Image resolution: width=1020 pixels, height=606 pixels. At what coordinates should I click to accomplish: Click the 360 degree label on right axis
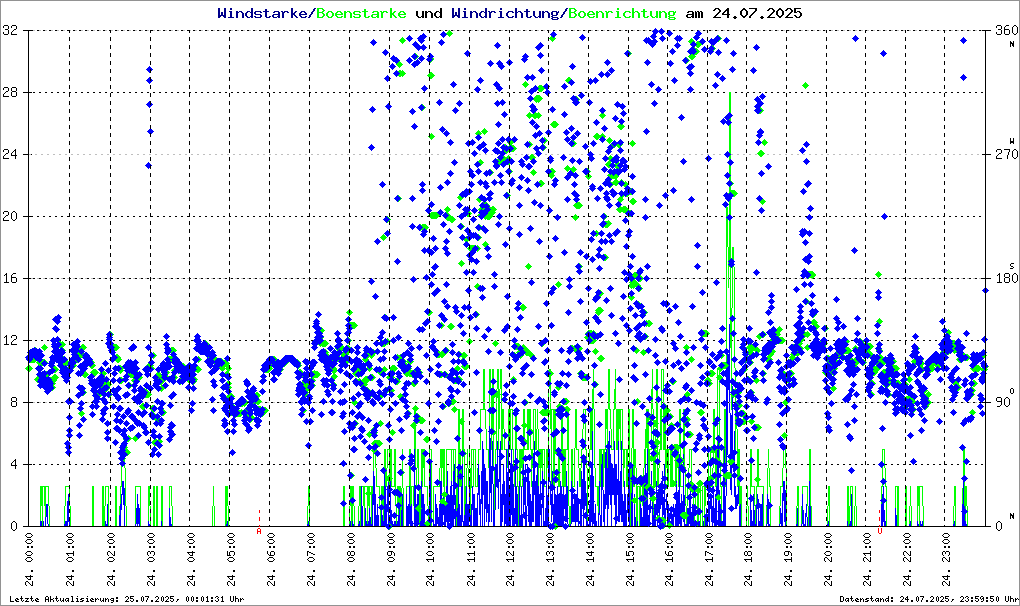pos(1005,31)
